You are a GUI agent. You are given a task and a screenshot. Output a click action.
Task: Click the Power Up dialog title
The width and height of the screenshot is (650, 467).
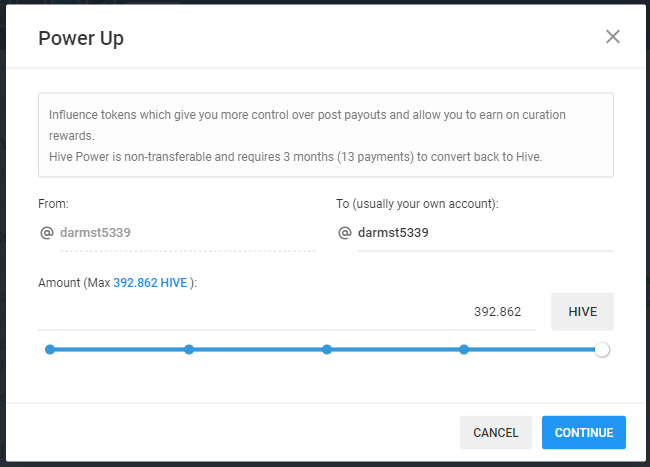pyautogui.click(x=81, y=38)
